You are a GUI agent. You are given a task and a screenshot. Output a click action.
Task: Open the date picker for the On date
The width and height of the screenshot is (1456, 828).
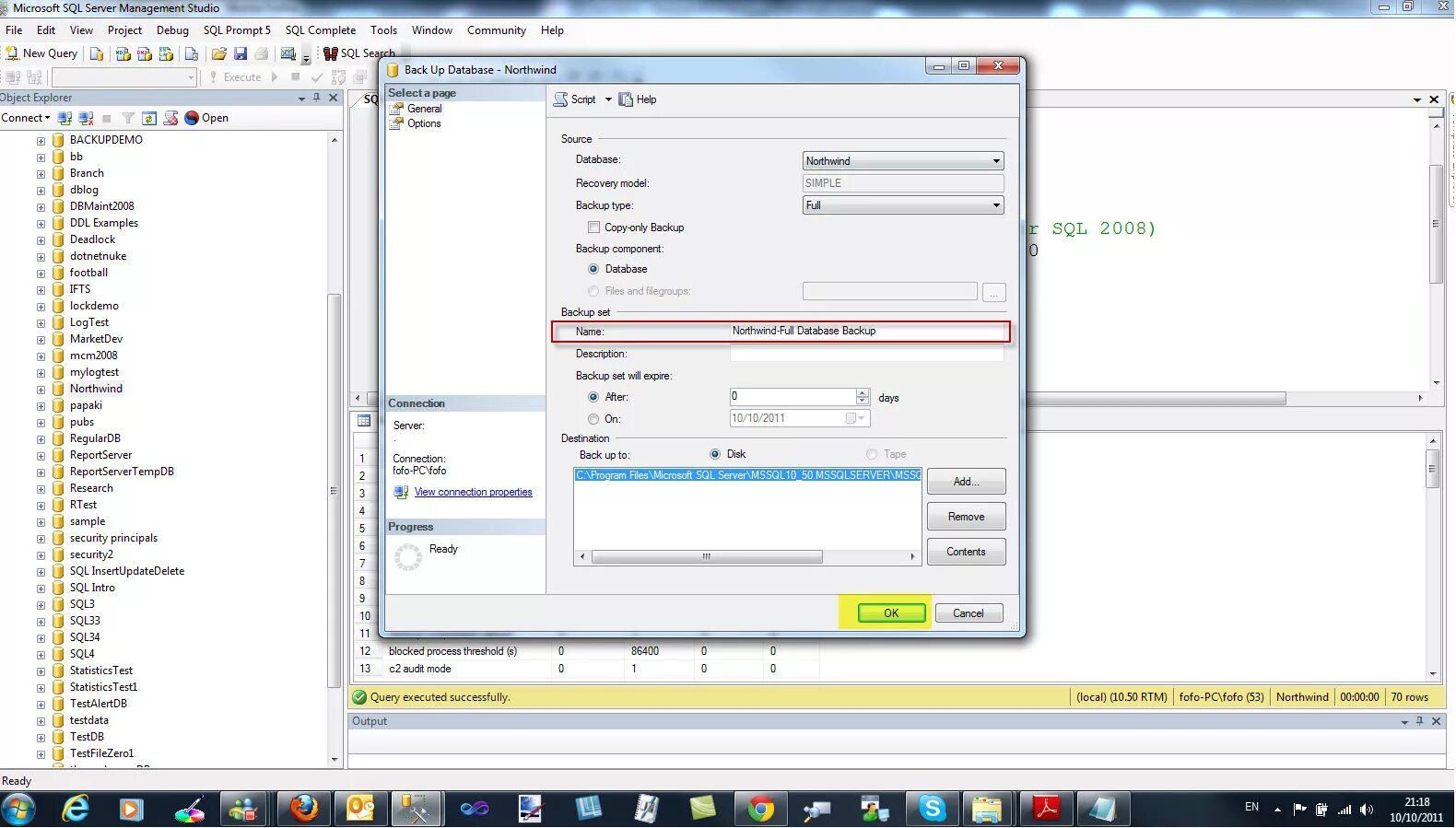(x=857, y=418)
